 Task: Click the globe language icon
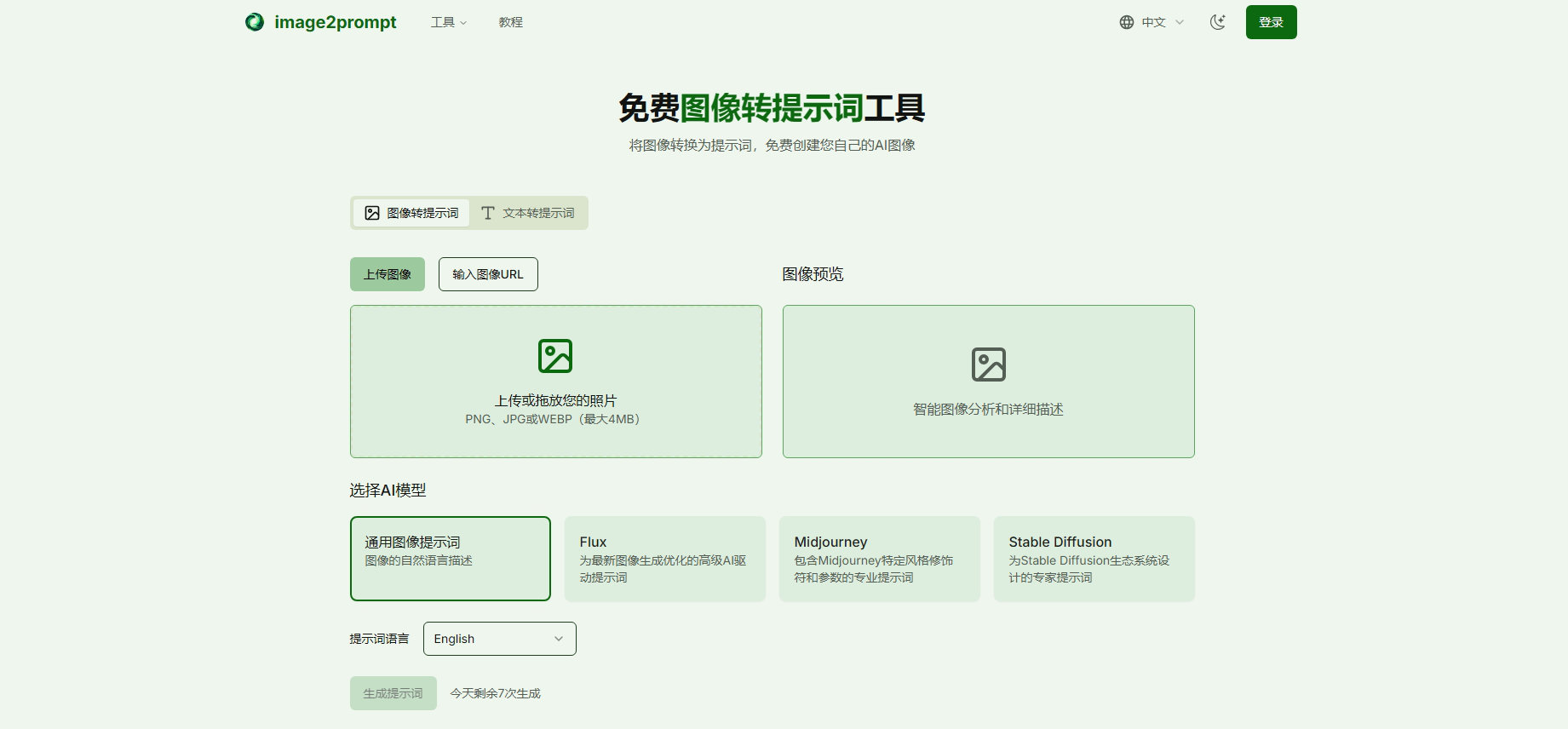coord(1127,22)
